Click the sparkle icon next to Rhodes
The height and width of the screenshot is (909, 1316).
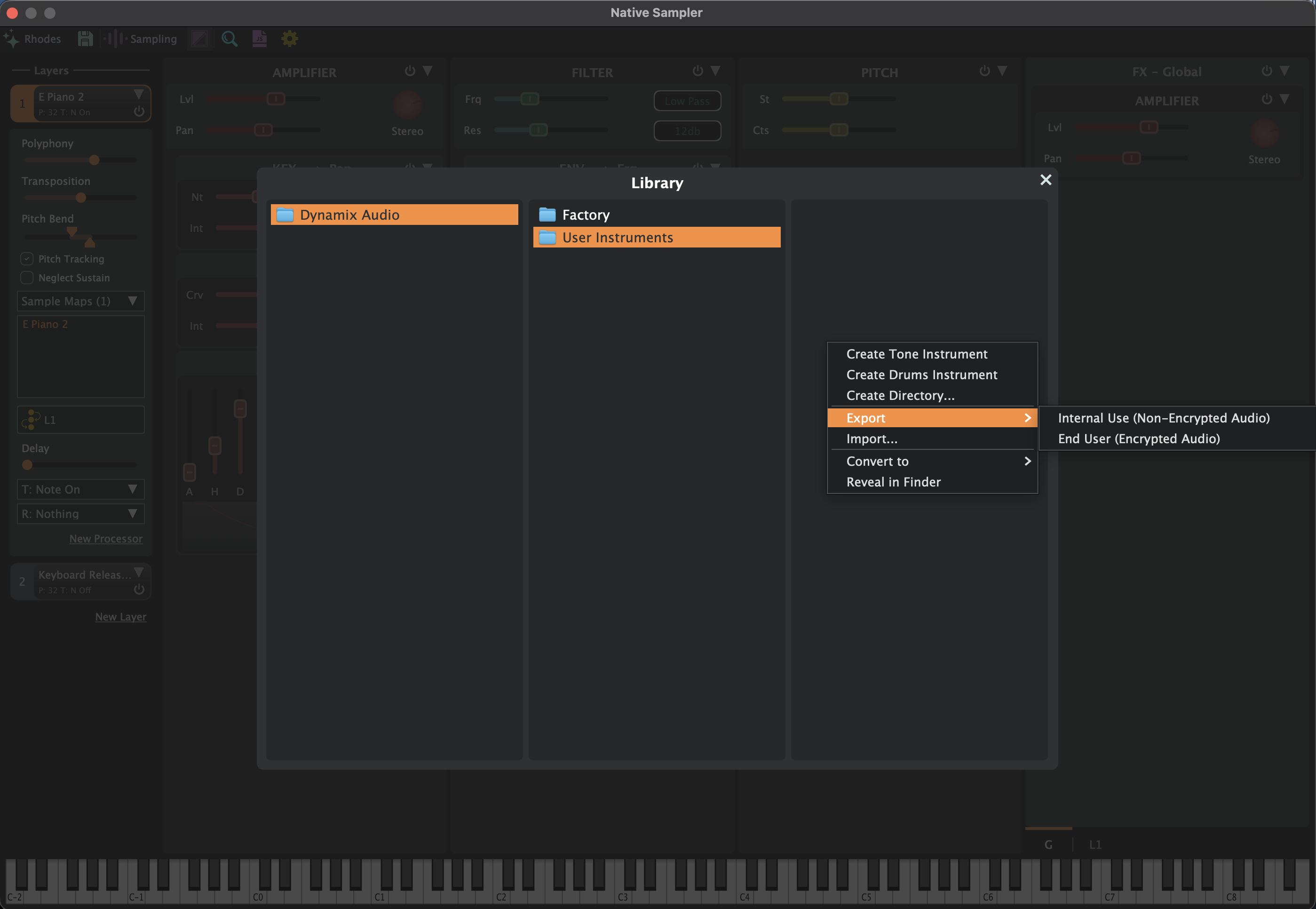(11, 39)
